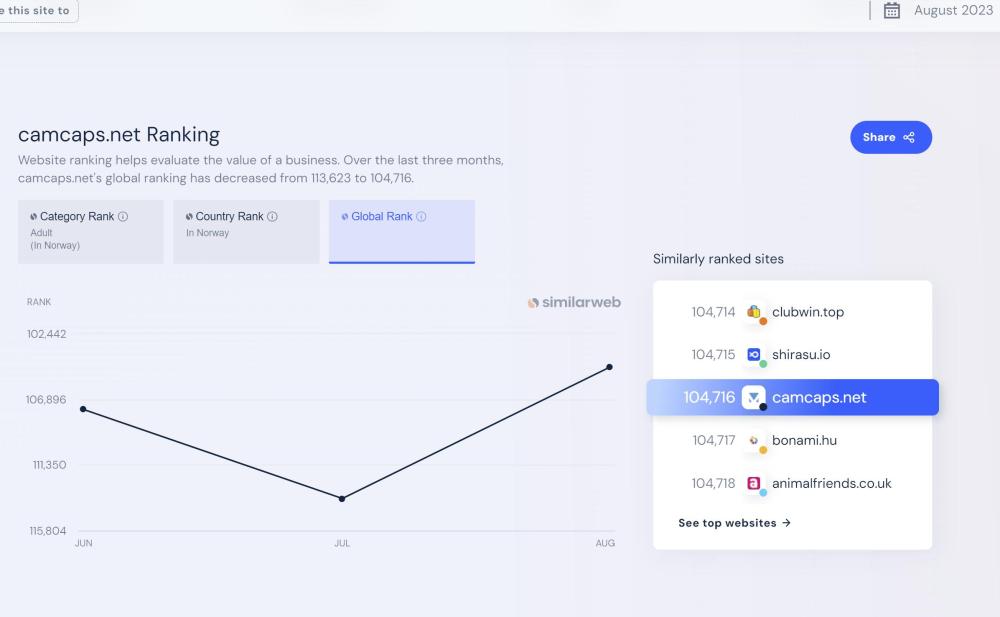Open the See top websites link
1000x617 pixels.
[x=734, y=523]
